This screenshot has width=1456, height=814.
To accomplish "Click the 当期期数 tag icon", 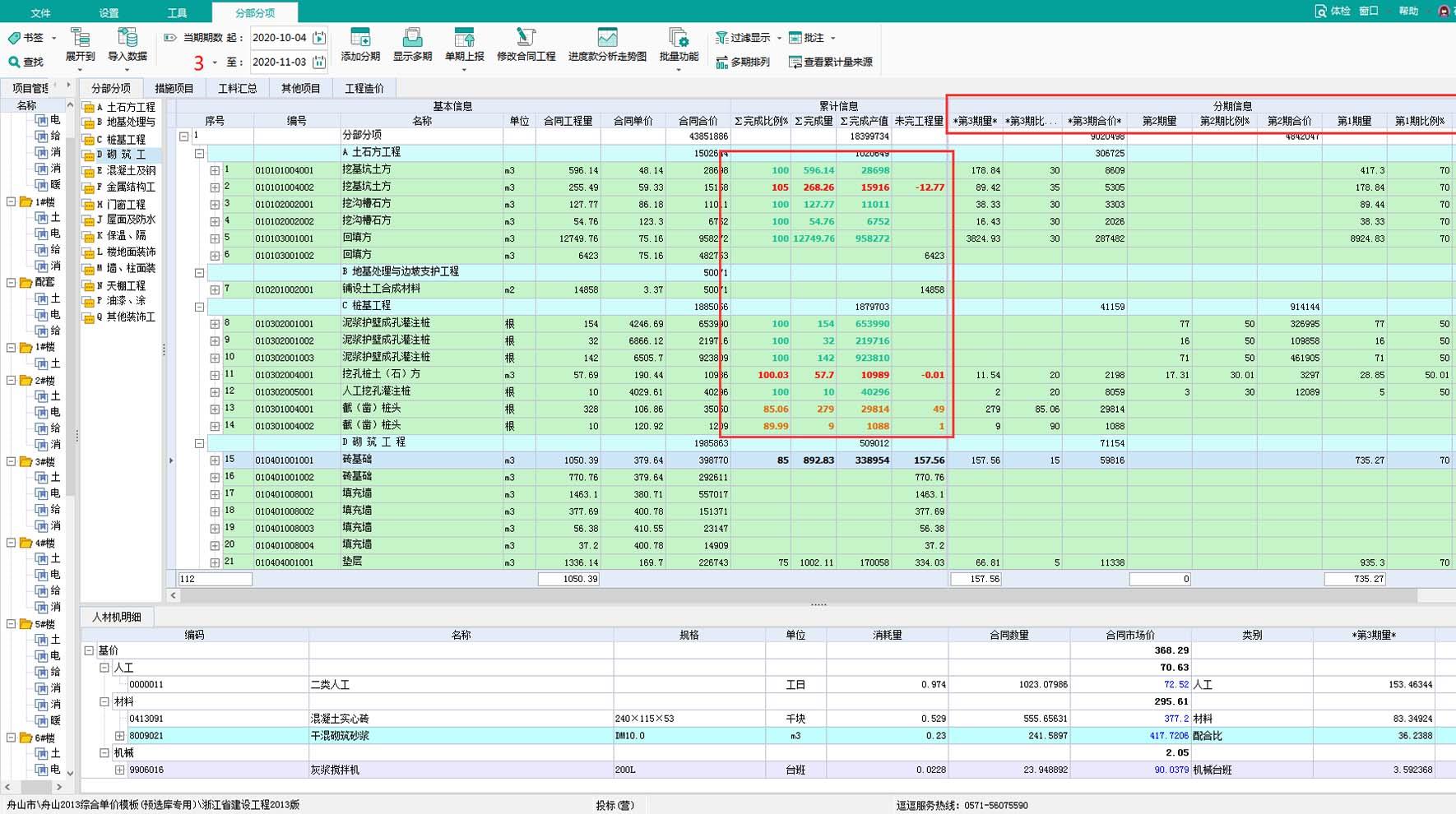I will coord(170,38).
